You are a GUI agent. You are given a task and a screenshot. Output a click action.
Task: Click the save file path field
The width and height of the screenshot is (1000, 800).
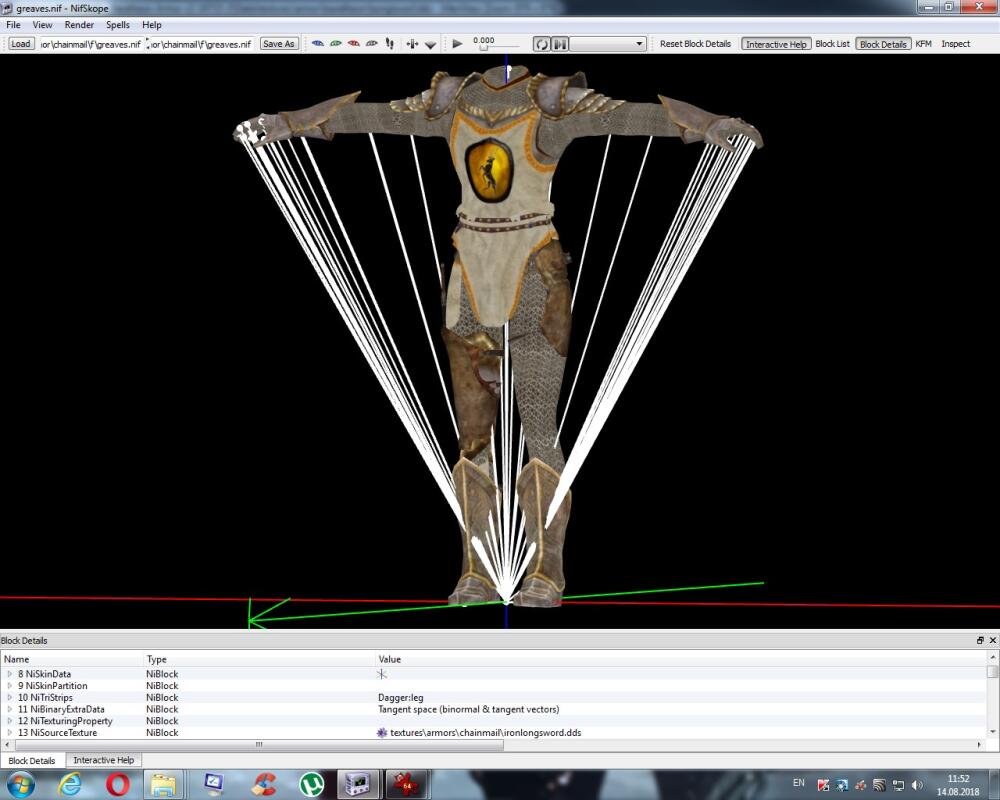202,44
